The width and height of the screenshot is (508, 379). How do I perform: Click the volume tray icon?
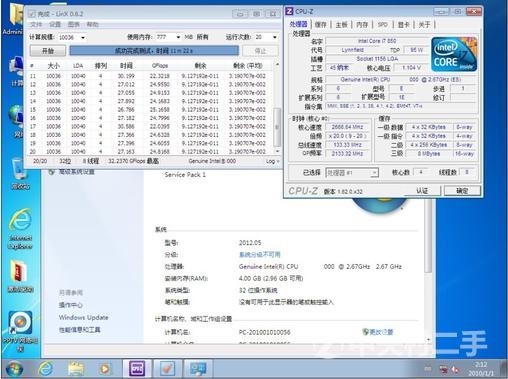pyautogui.click(x=455, y=369)
